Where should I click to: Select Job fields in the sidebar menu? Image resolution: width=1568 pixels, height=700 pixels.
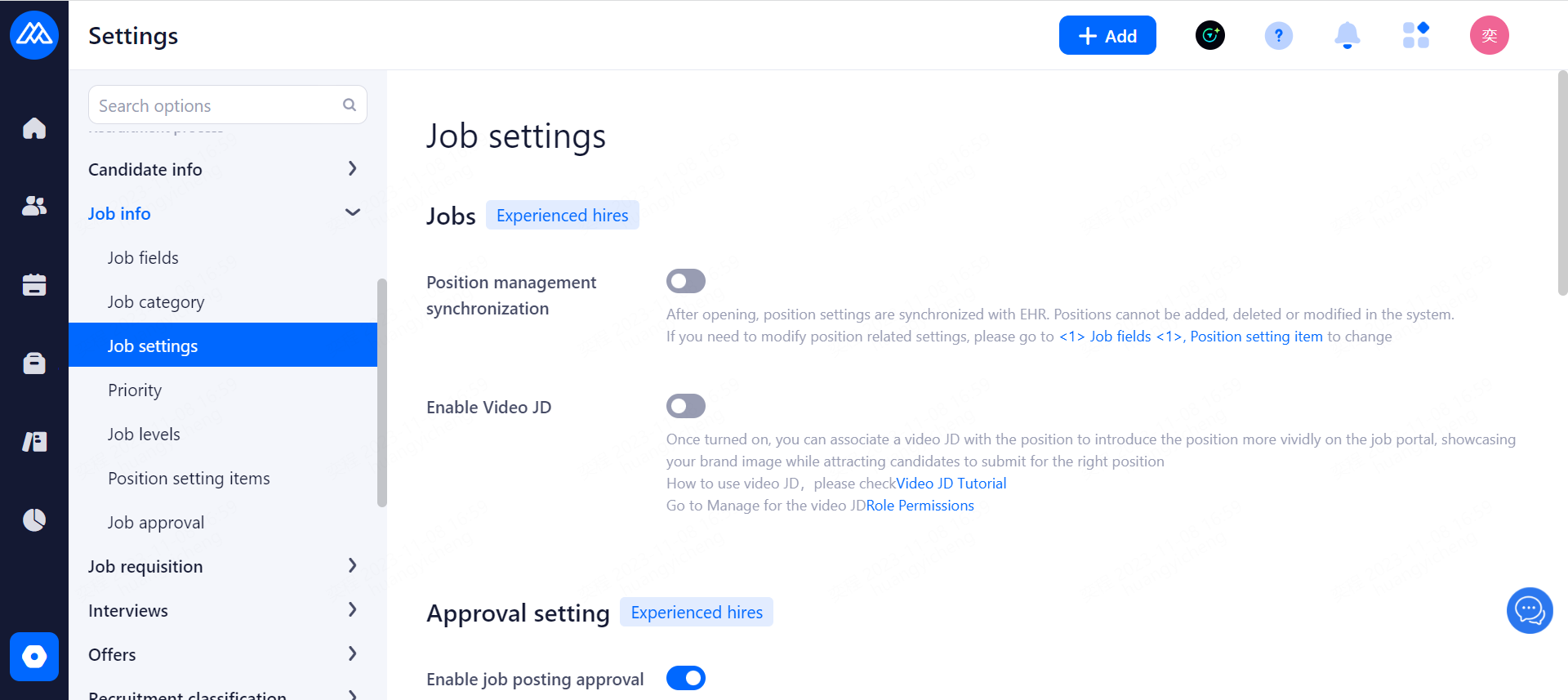click(x=143, y=258)
